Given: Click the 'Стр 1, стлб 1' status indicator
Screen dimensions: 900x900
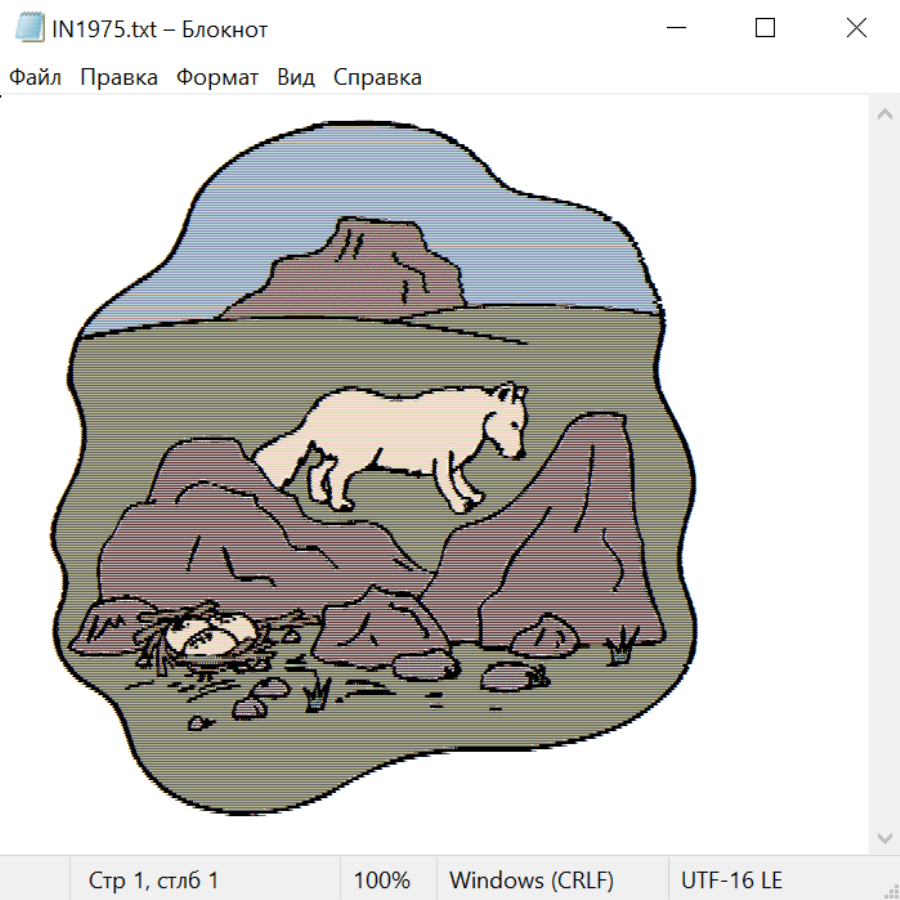Looking at the screenshot, I should [x=154, y=880].
